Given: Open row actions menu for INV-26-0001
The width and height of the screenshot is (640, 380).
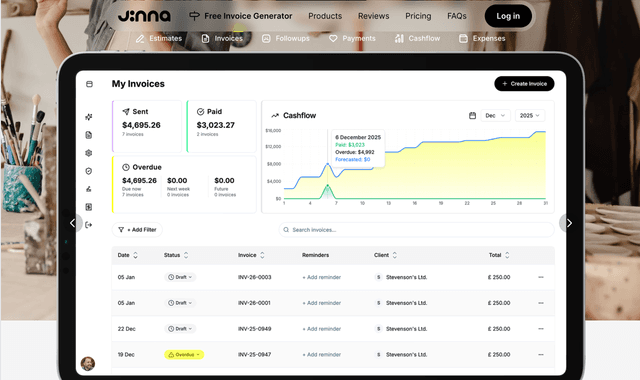Looking at the screenshot, I should click(x=541, y=303).
